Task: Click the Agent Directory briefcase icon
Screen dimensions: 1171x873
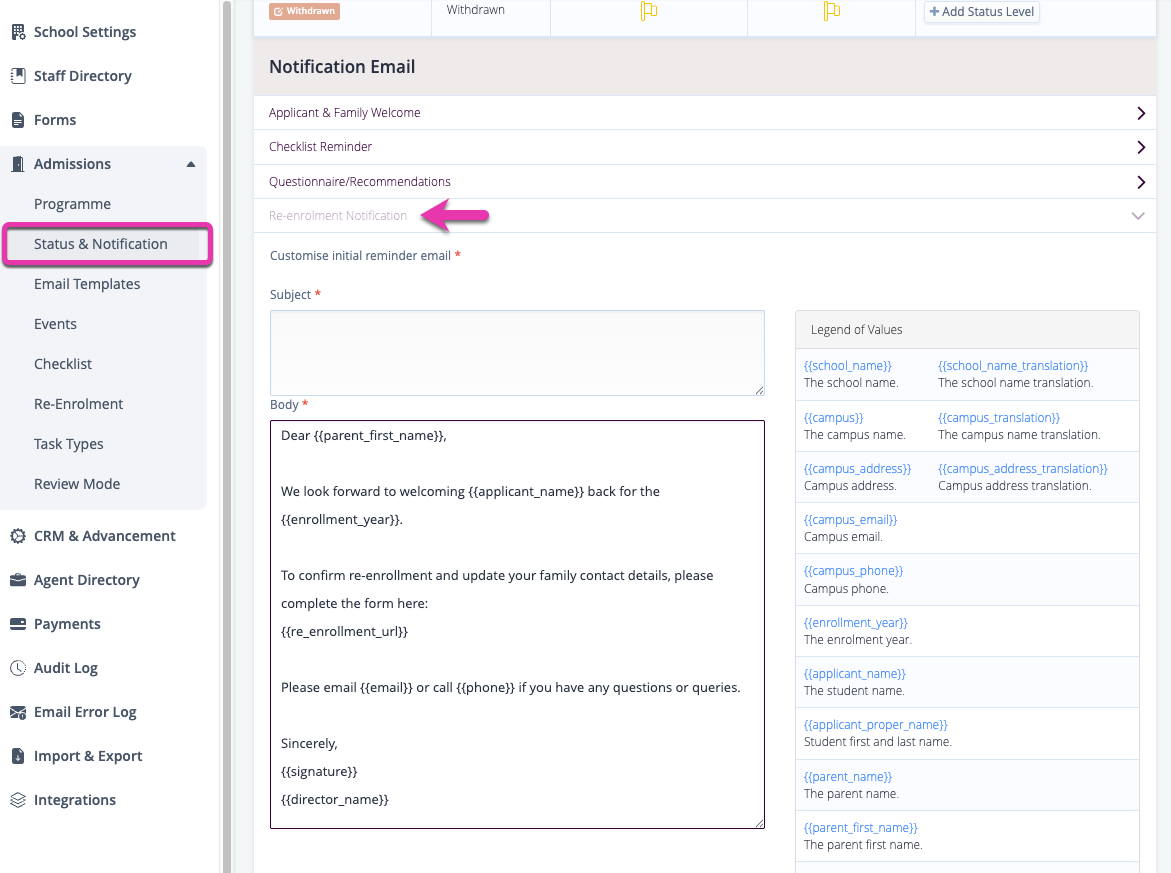Action: click(x=17, y=580)
